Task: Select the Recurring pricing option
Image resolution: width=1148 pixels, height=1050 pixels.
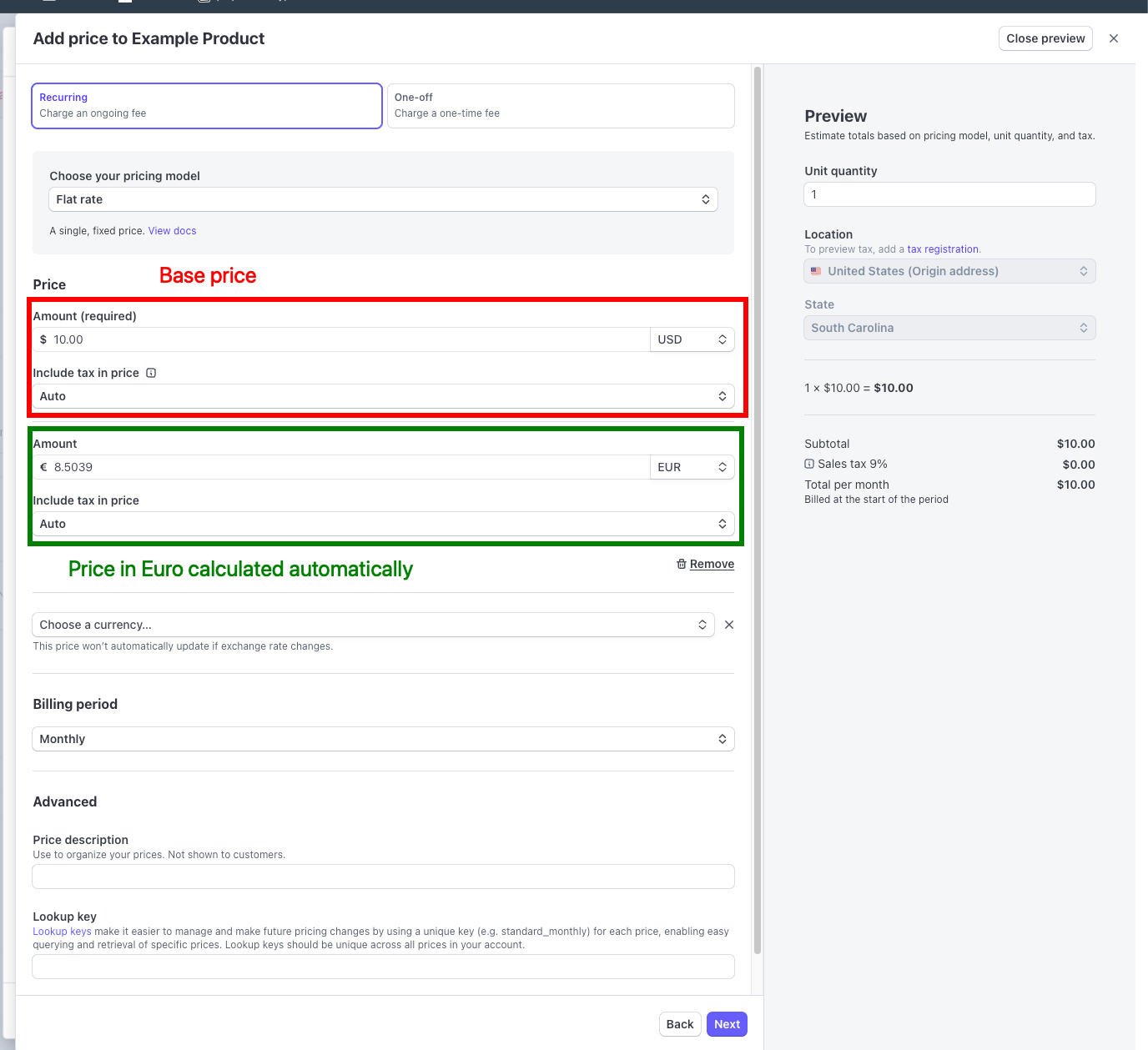Action: tap(206, 105)
